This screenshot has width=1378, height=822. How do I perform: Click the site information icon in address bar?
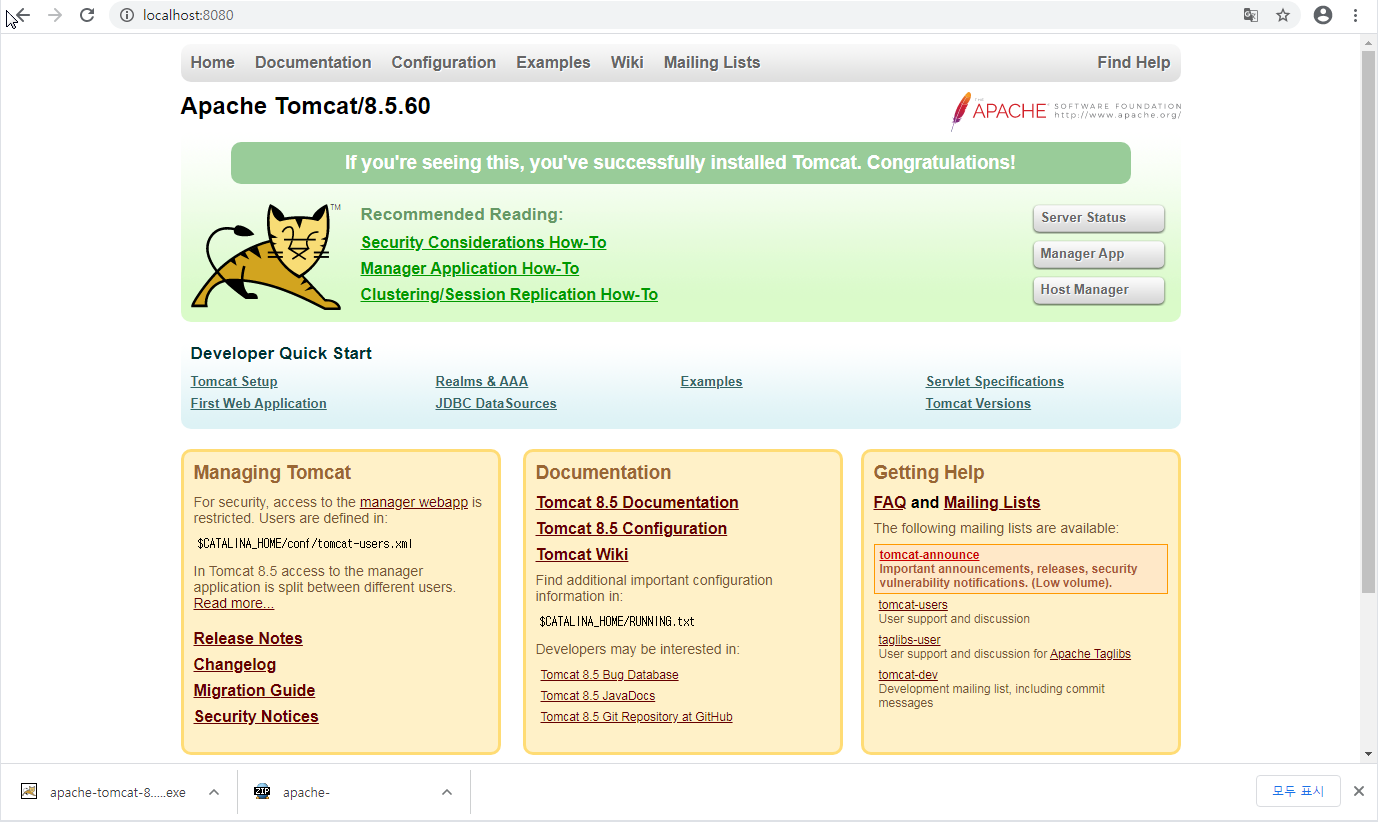127,15
